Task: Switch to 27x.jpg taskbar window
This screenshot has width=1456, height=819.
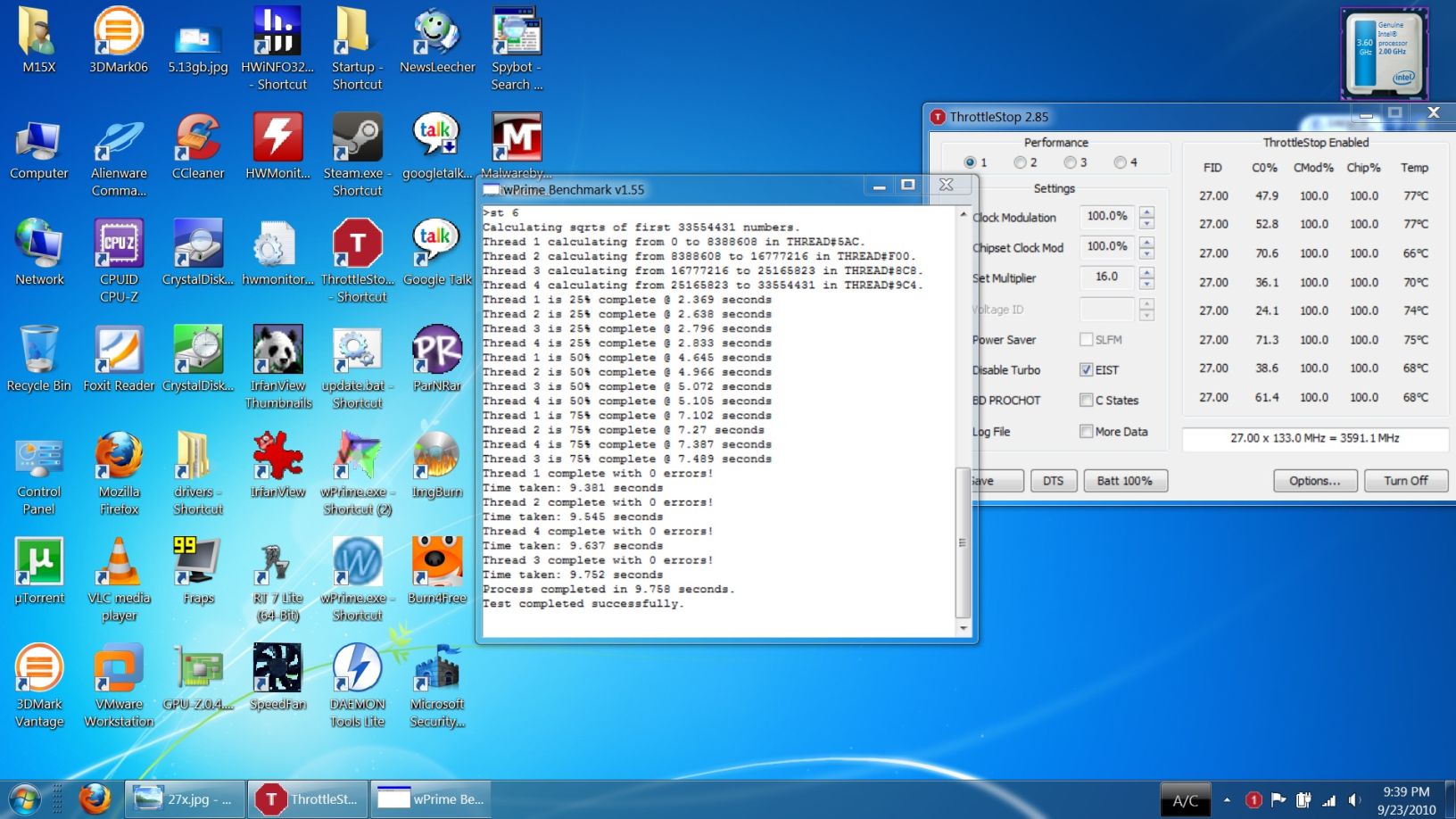Action: tap(184, 799)
